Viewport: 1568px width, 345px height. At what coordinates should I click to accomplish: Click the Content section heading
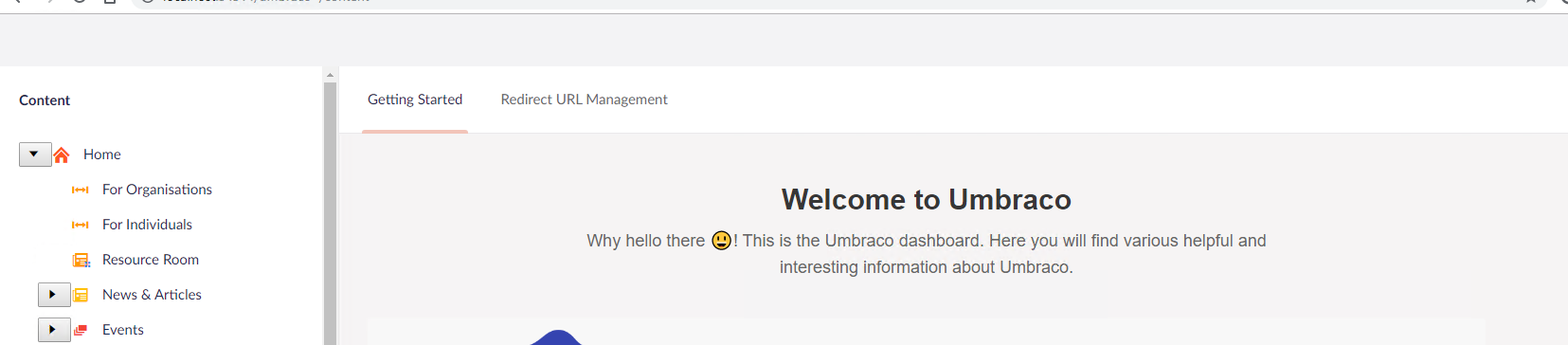click(45, 100)
